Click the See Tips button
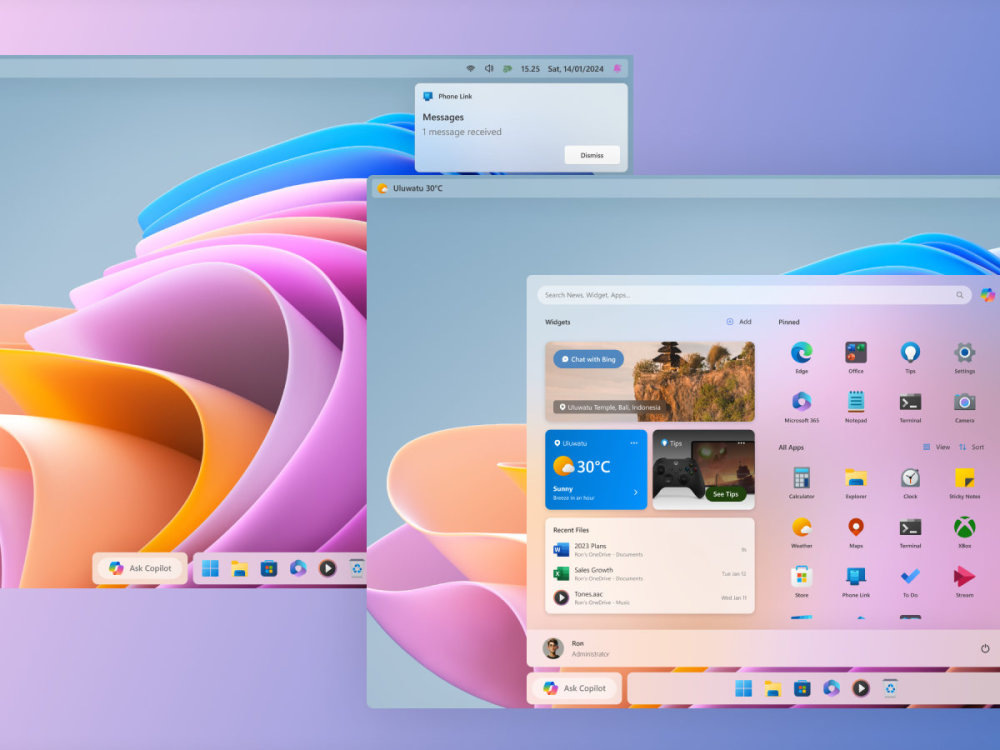This screenshot has height=750, width=1000. click(725, 494)
